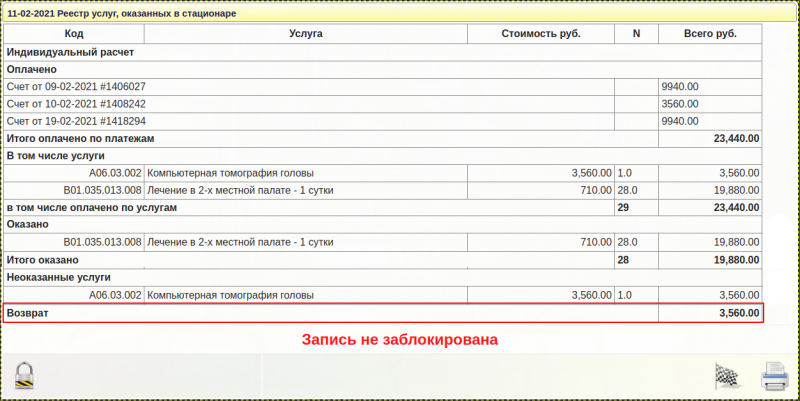This screenshot has width=800, height=401.
Task: Click the 'Итого оплачено по платежам' total row
Action: pyautogui.click(x=81, y=138)
